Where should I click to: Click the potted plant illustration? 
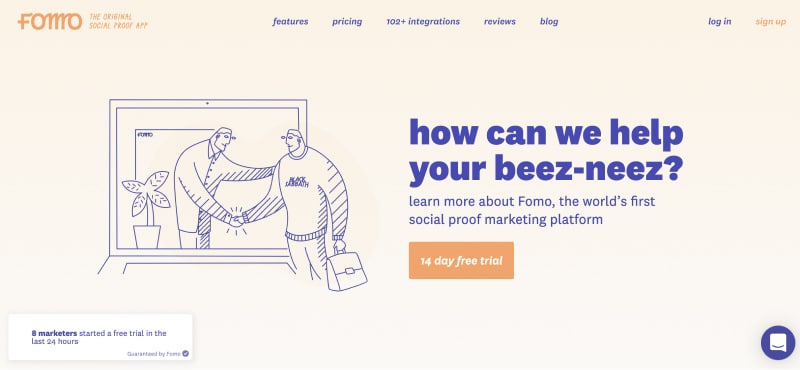pos(146,210)
